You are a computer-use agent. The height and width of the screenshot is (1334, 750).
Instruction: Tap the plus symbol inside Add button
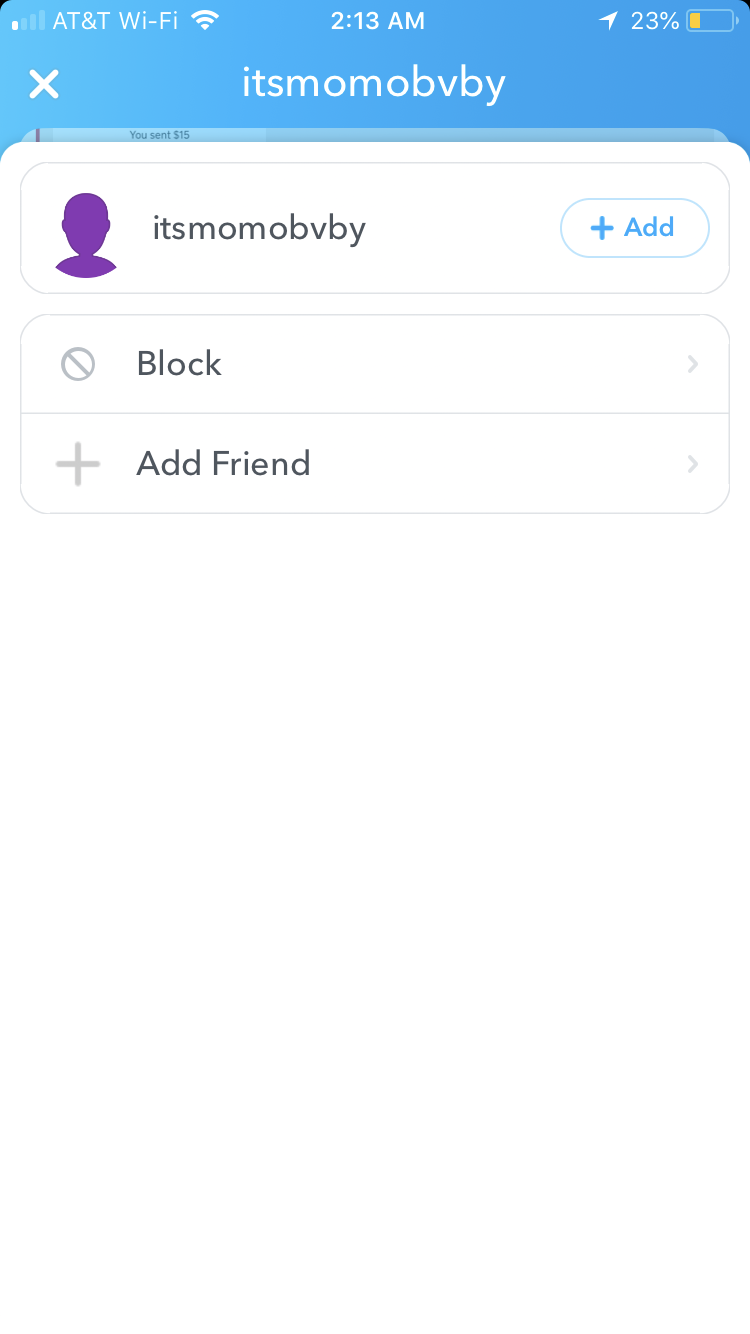601,228
